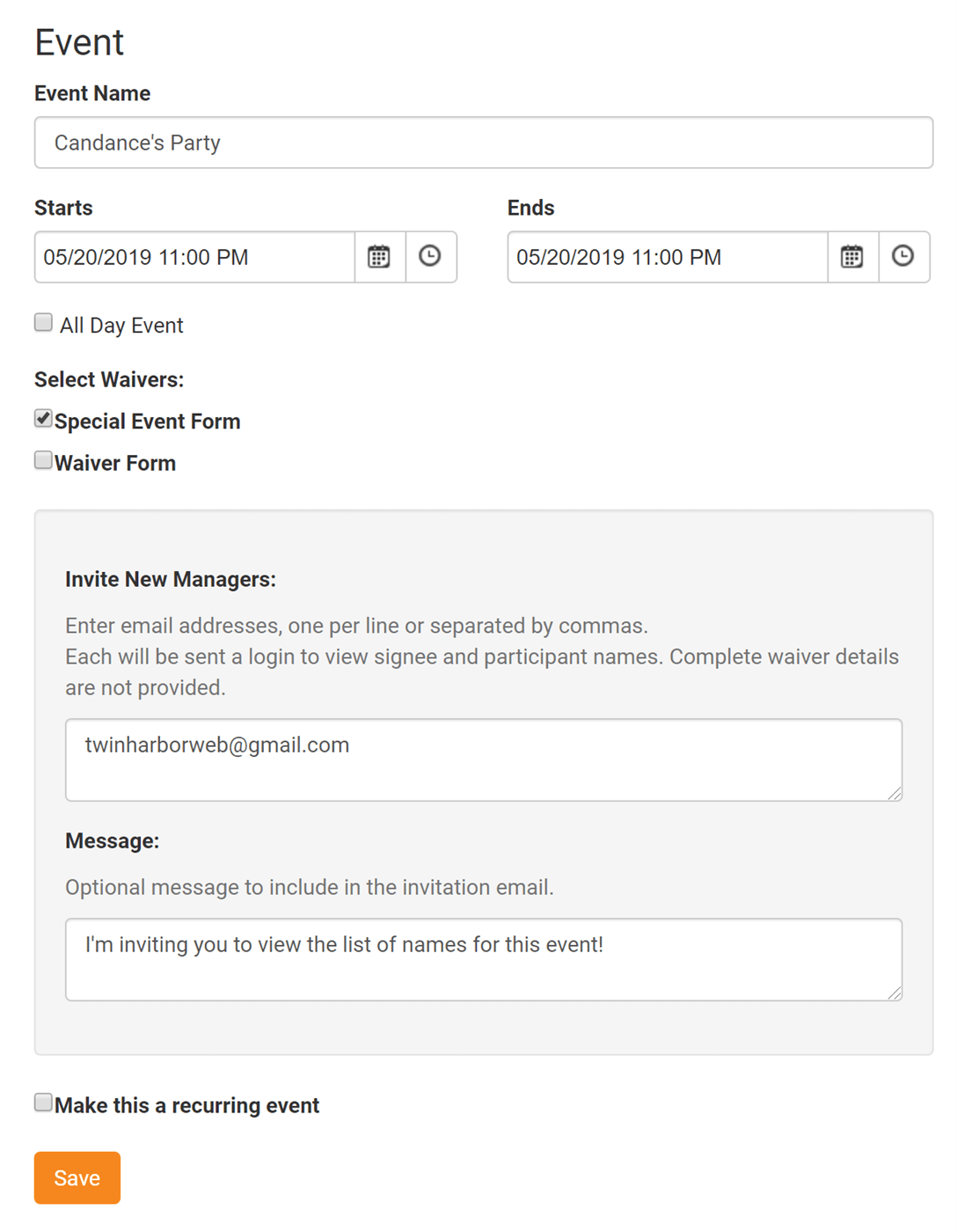Image resolution: width=957 pixels, height=1232 pixels.
Task: Click the Event page heading
Action: click(78, 42)
